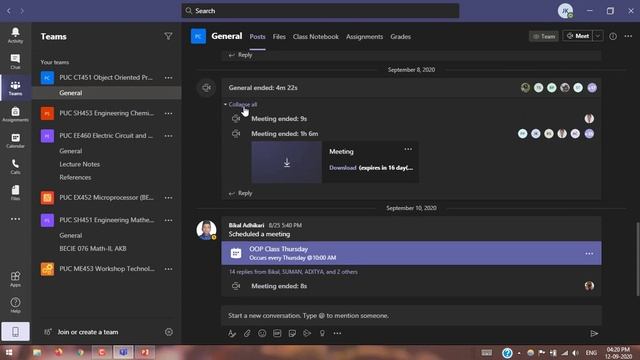Reply to the General ended thread
Viewport: 640px width, 360px height.
pyautogui.click(x=240, y=193)
